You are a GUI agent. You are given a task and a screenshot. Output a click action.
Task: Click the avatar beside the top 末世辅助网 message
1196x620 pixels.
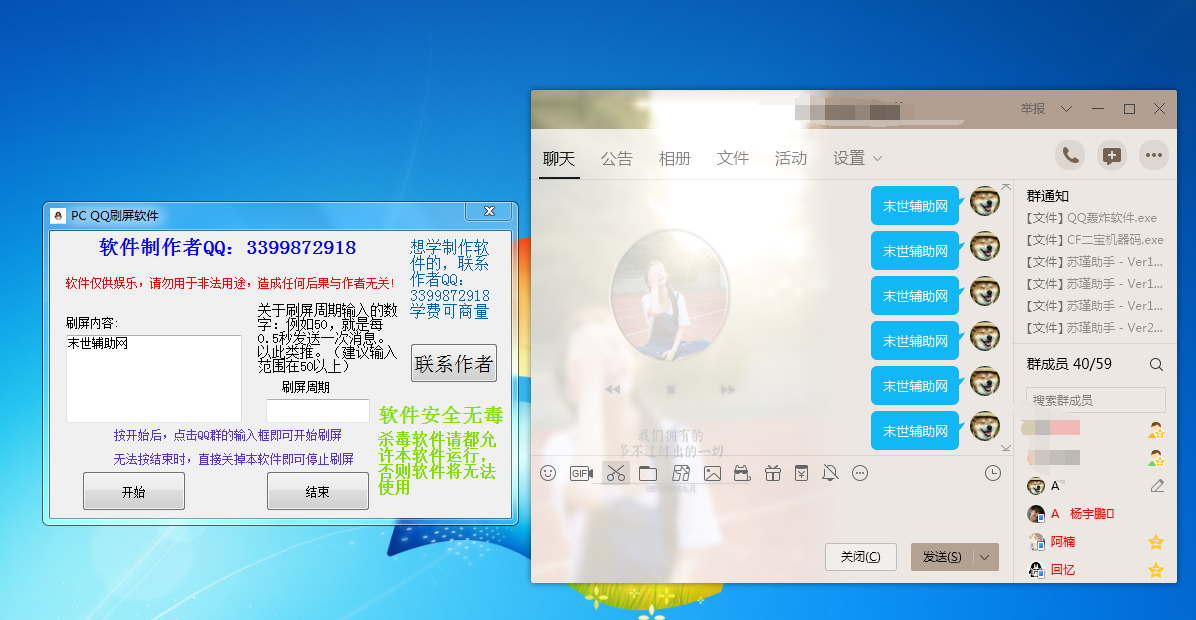985,201
